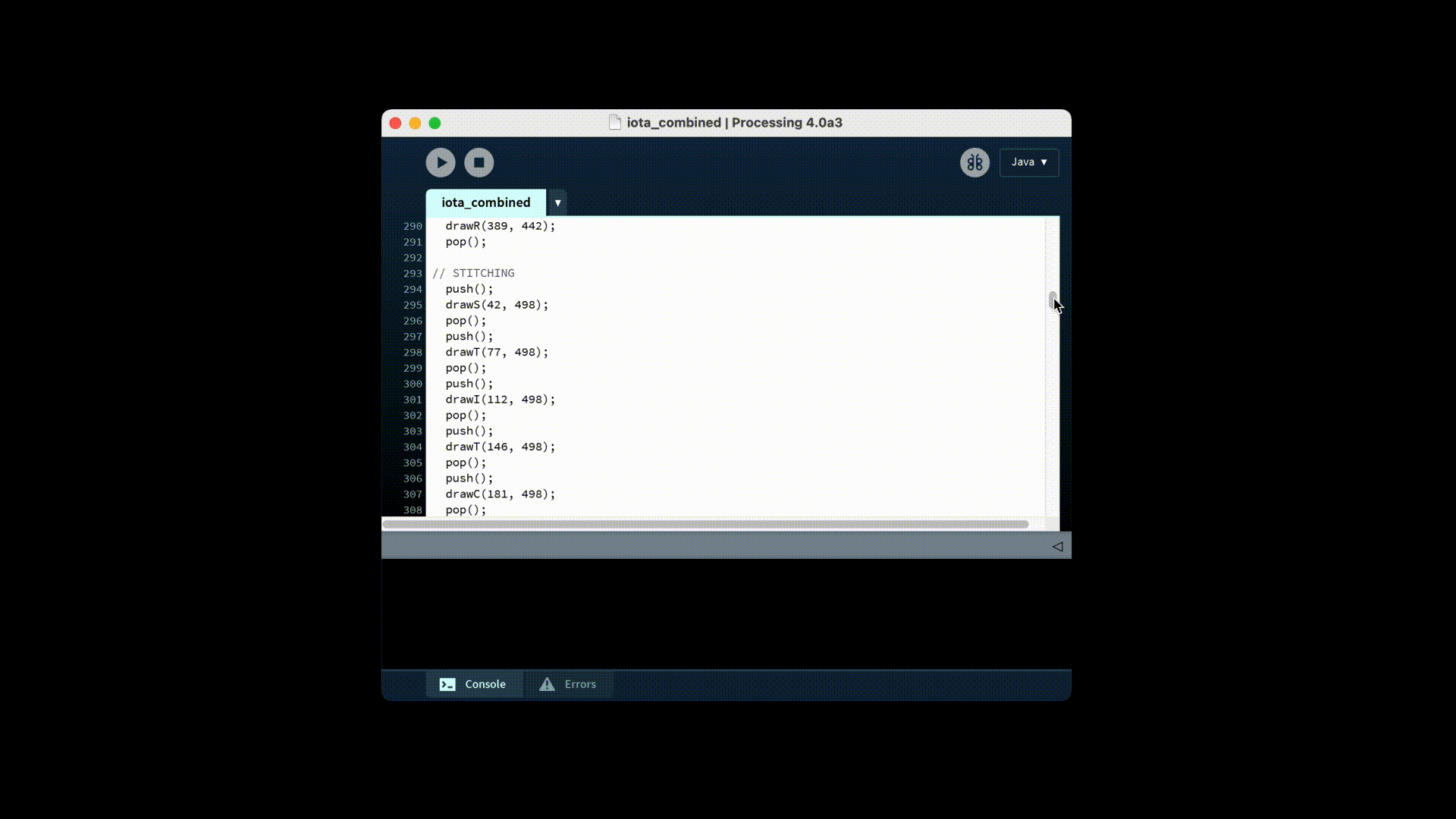Toggle the debugger butterfly icon
The width and height of the screenshot is (1456, 819).
coord(974,162)
